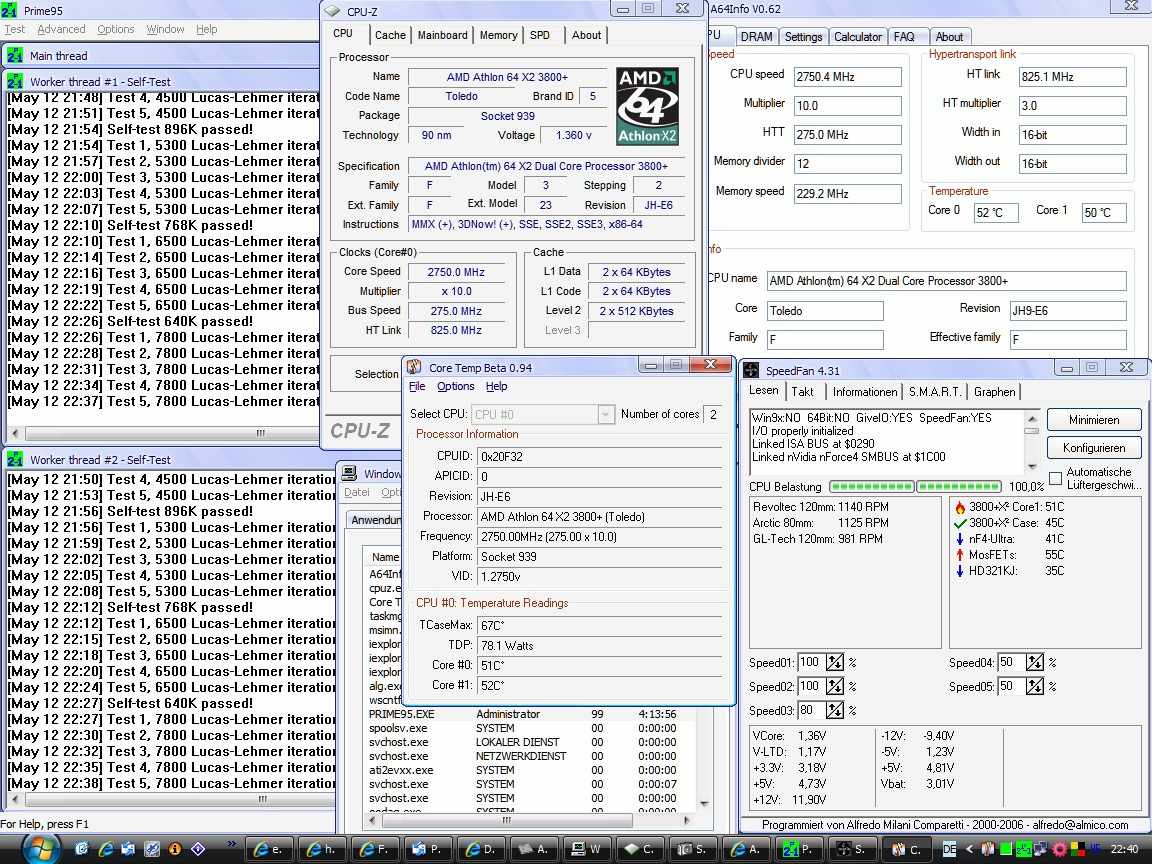
Task: Open the Graphen tab in SpeedFan
Action: (995, 392)
